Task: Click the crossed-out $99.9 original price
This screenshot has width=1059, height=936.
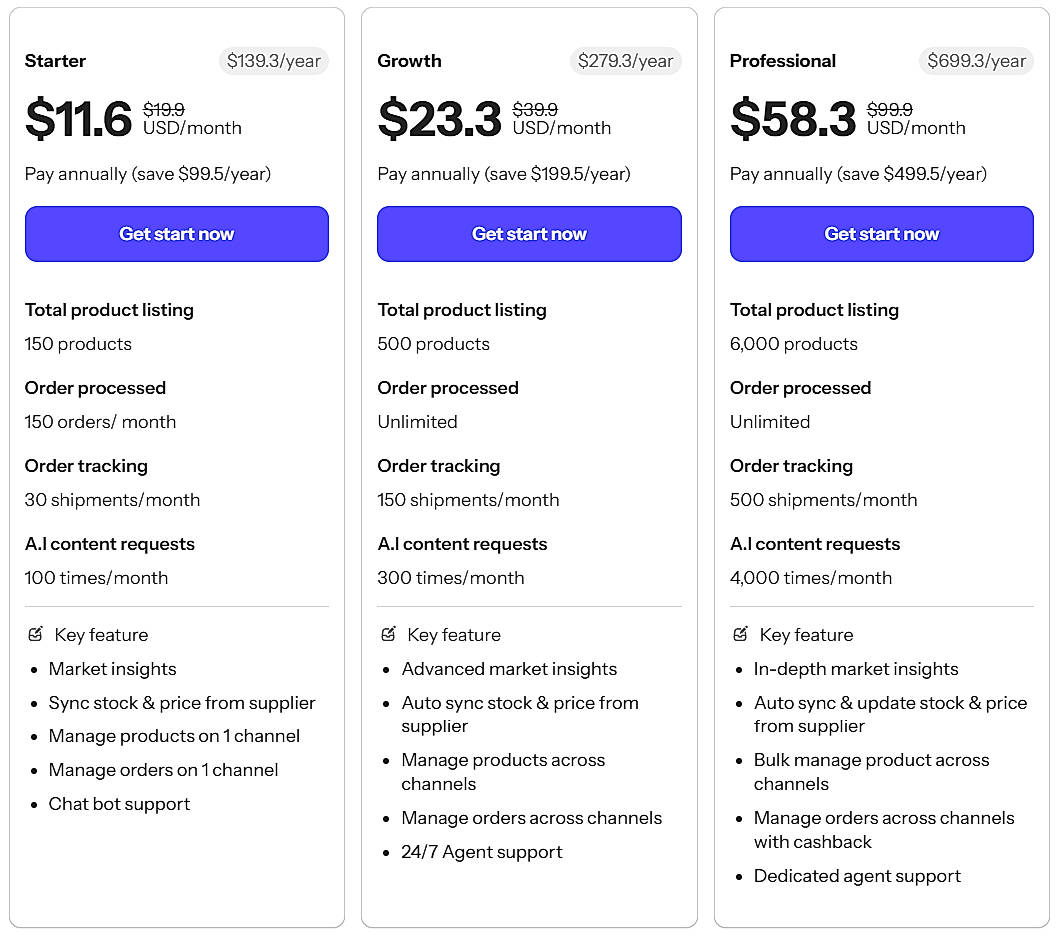Action: point(888,110)
